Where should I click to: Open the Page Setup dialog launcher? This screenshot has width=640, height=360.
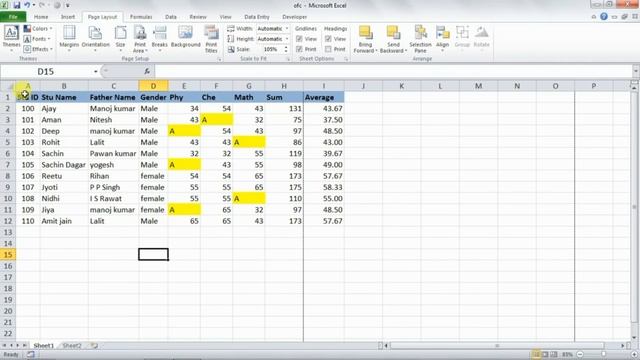click(x=220, y=59)
